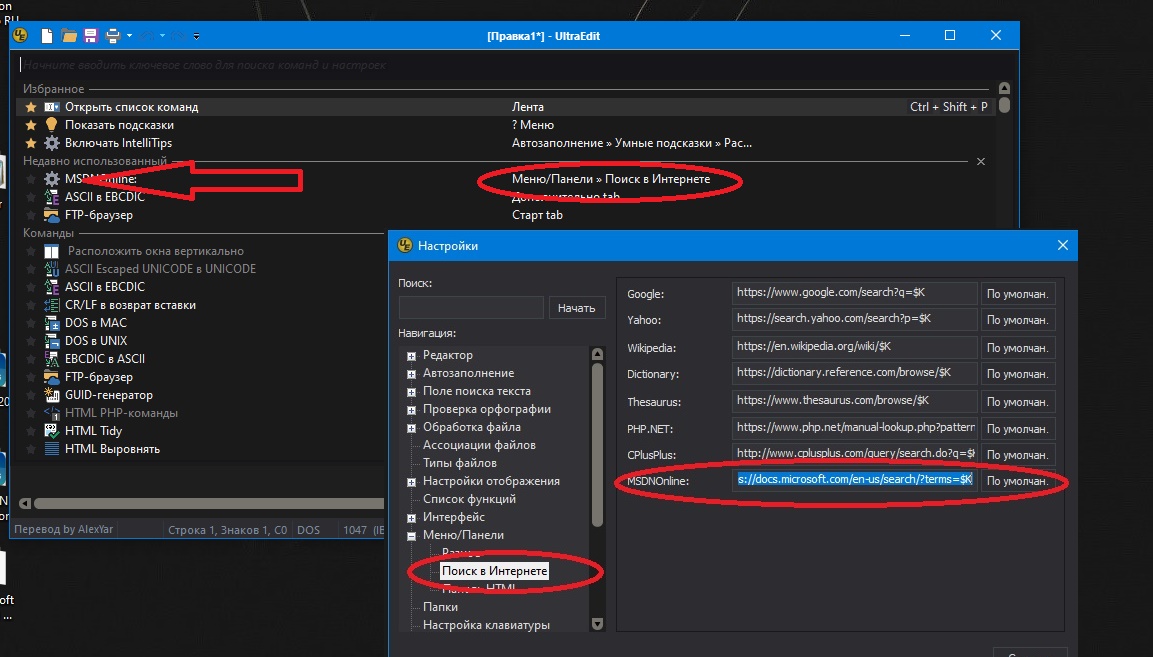
Task: Star 'Расположить окна вертикально' as a favorite
Action: 31,251
